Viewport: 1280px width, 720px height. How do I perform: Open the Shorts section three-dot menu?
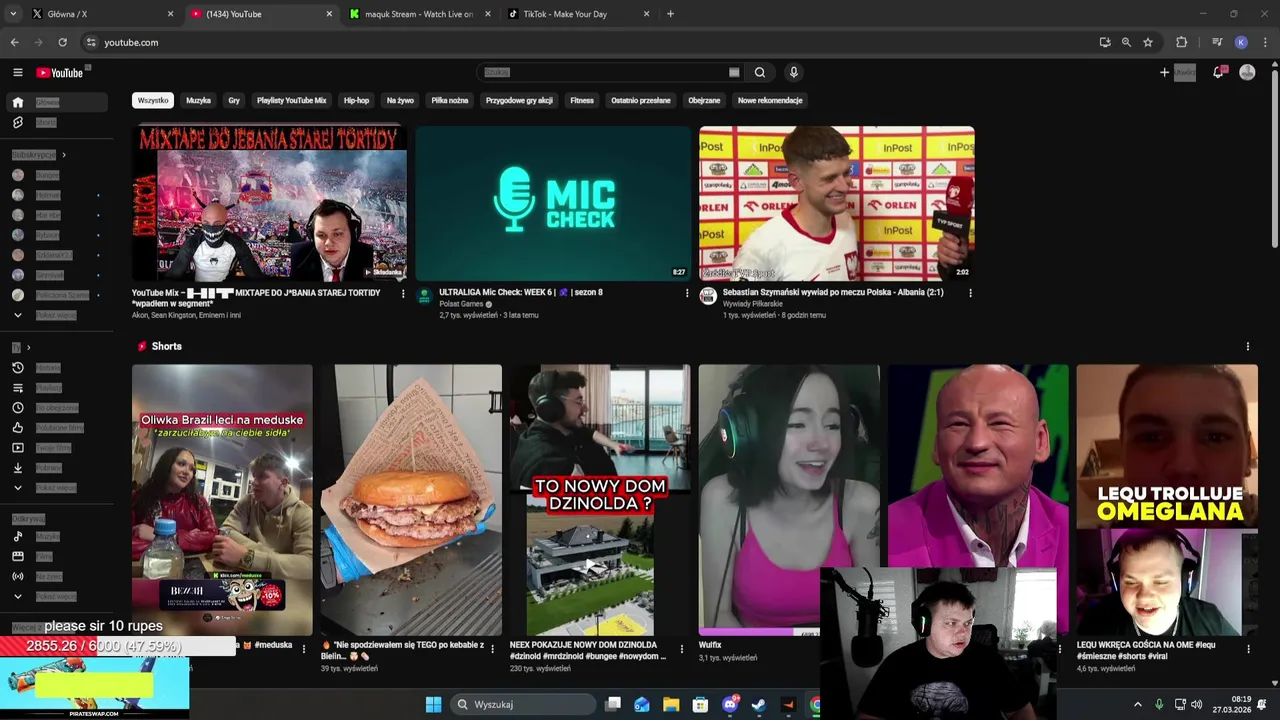pyautogui.click(x=1247, y=346)
